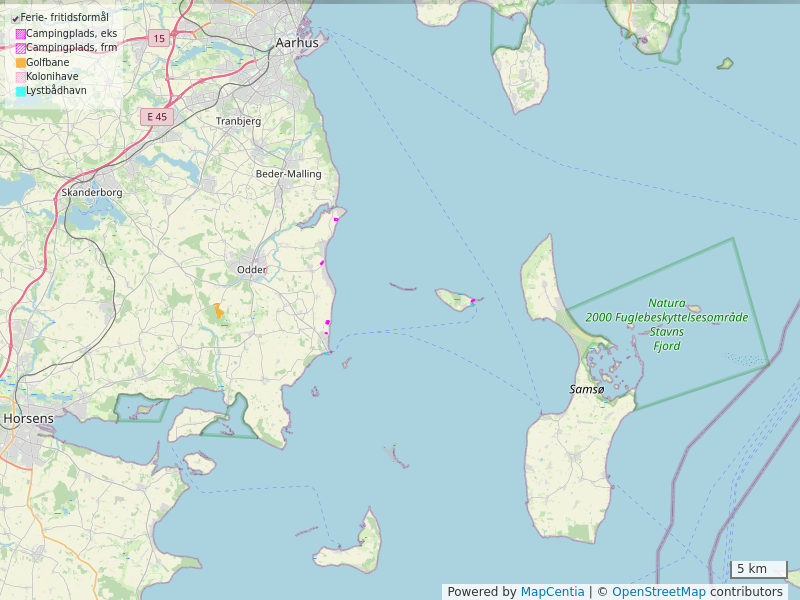Click the orange golf course area near Odder
The height and width of the screenshot is (600, 800).
tap(218, 312)
